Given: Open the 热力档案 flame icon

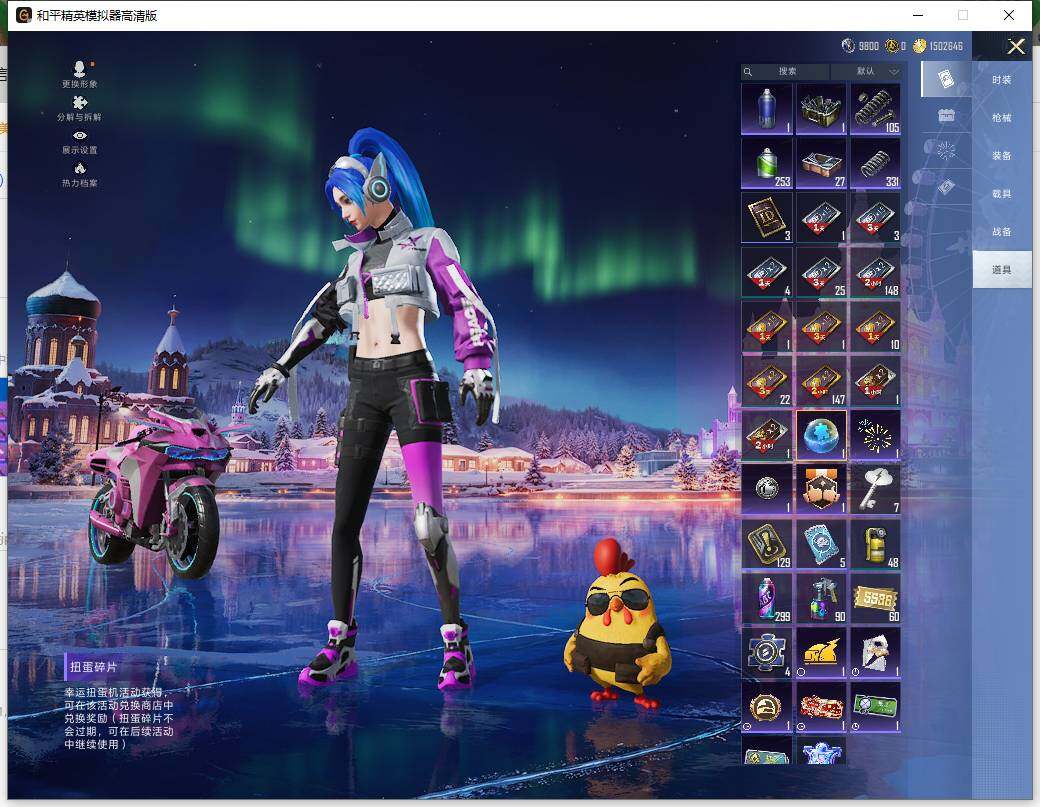Looking at the screenshot, I should click(x=80, y=174).
